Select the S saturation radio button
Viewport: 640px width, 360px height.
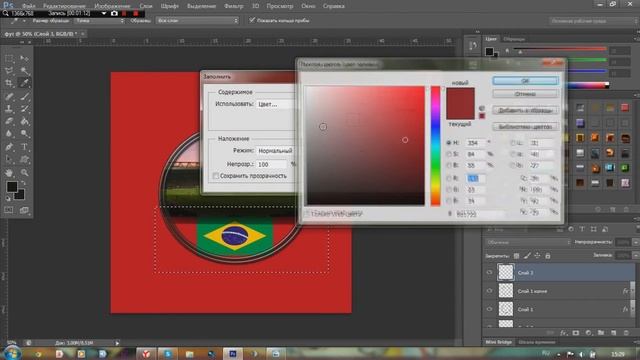[x=449, y=154]
